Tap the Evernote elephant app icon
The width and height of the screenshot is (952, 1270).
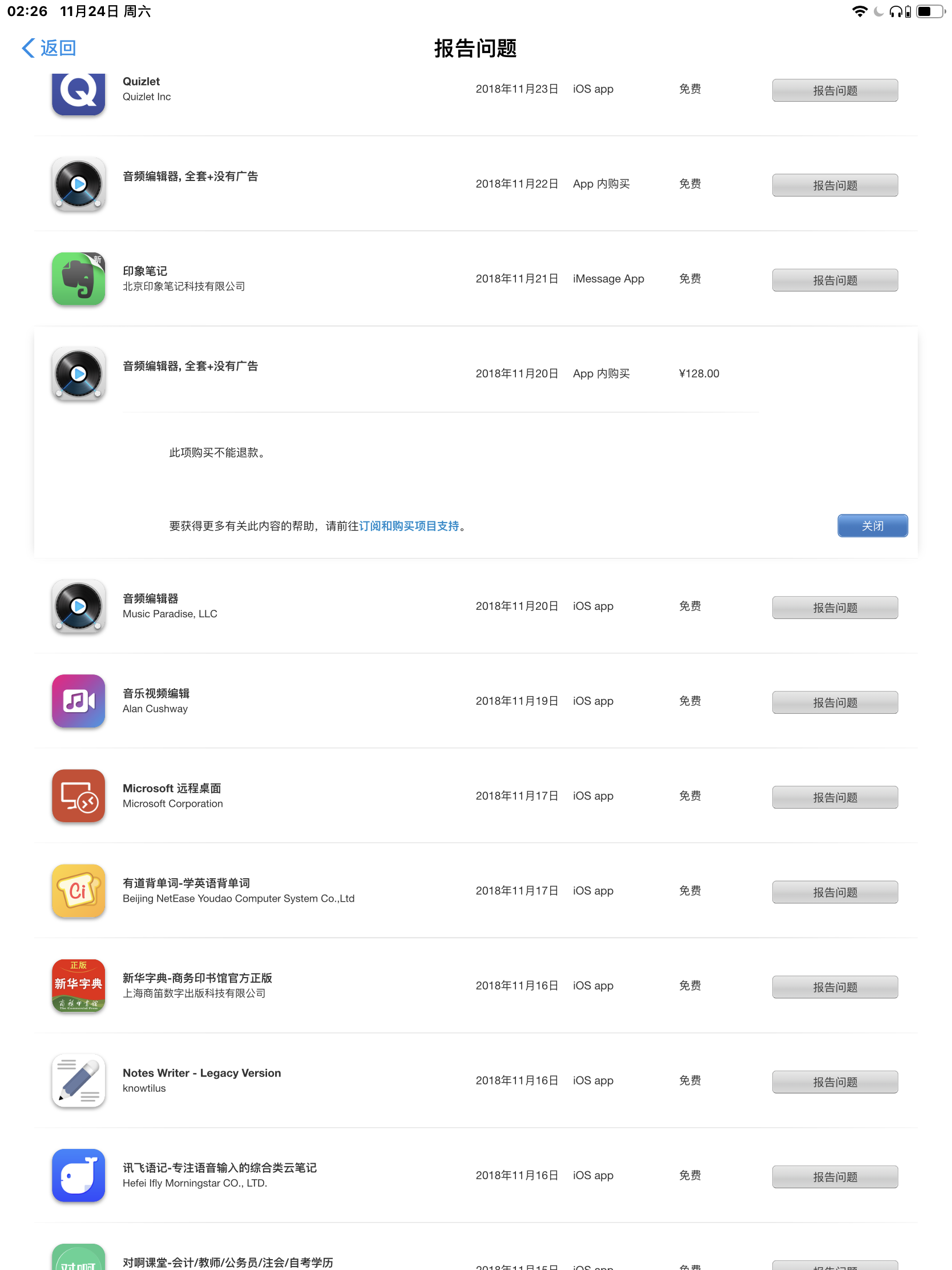(78, 279)
